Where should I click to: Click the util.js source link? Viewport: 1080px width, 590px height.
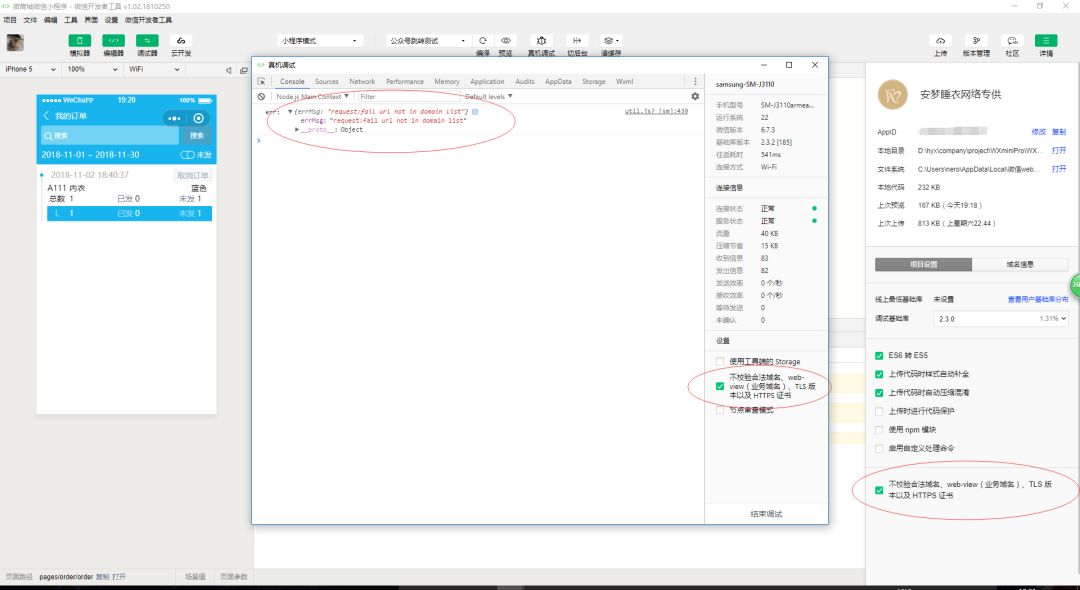click(x=656, y=111)
